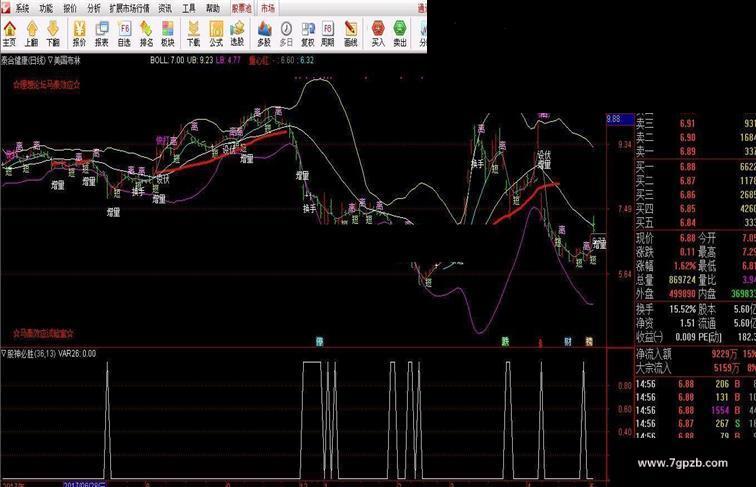Click the cyan 增 marker above the indicator pane
Image resolution: width=756 pixels, height=487 pixels.
tap(319, 342)
